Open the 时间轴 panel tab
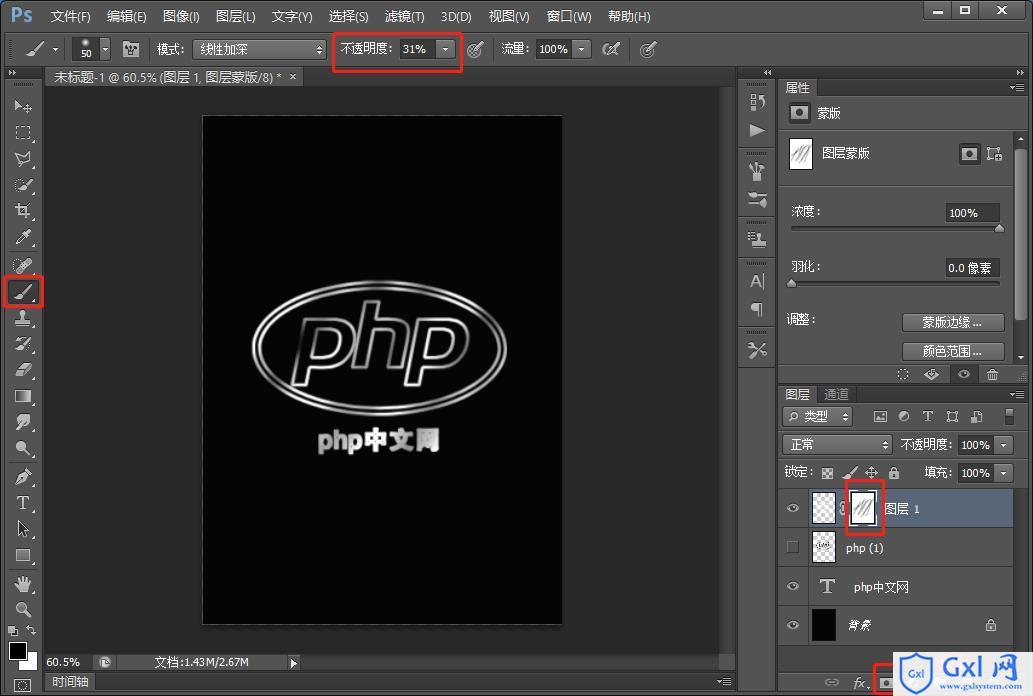Screen dimensions: 1033x696 [x=70, y=682]
